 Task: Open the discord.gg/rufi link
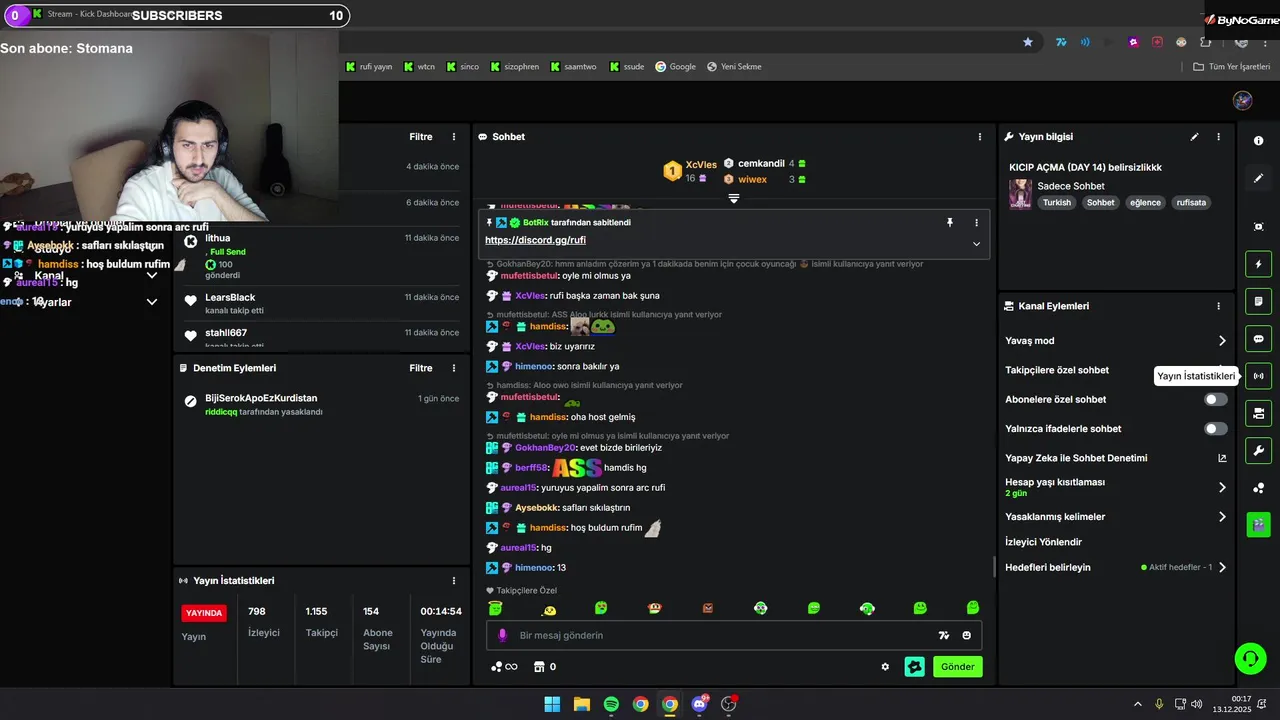click(x=535, y=240)
